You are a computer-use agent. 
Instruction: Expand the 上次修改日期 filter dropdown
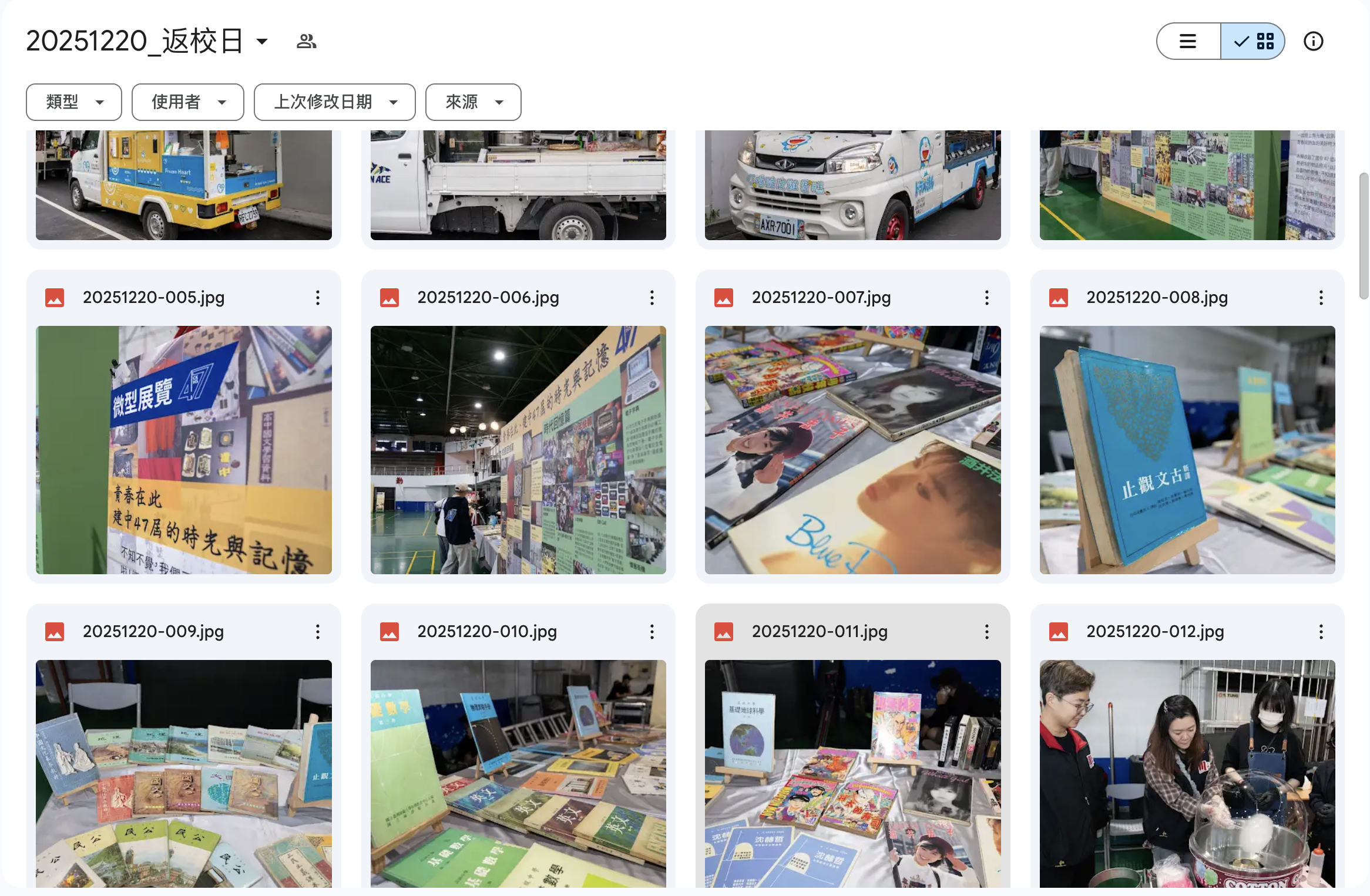point(334,102)
